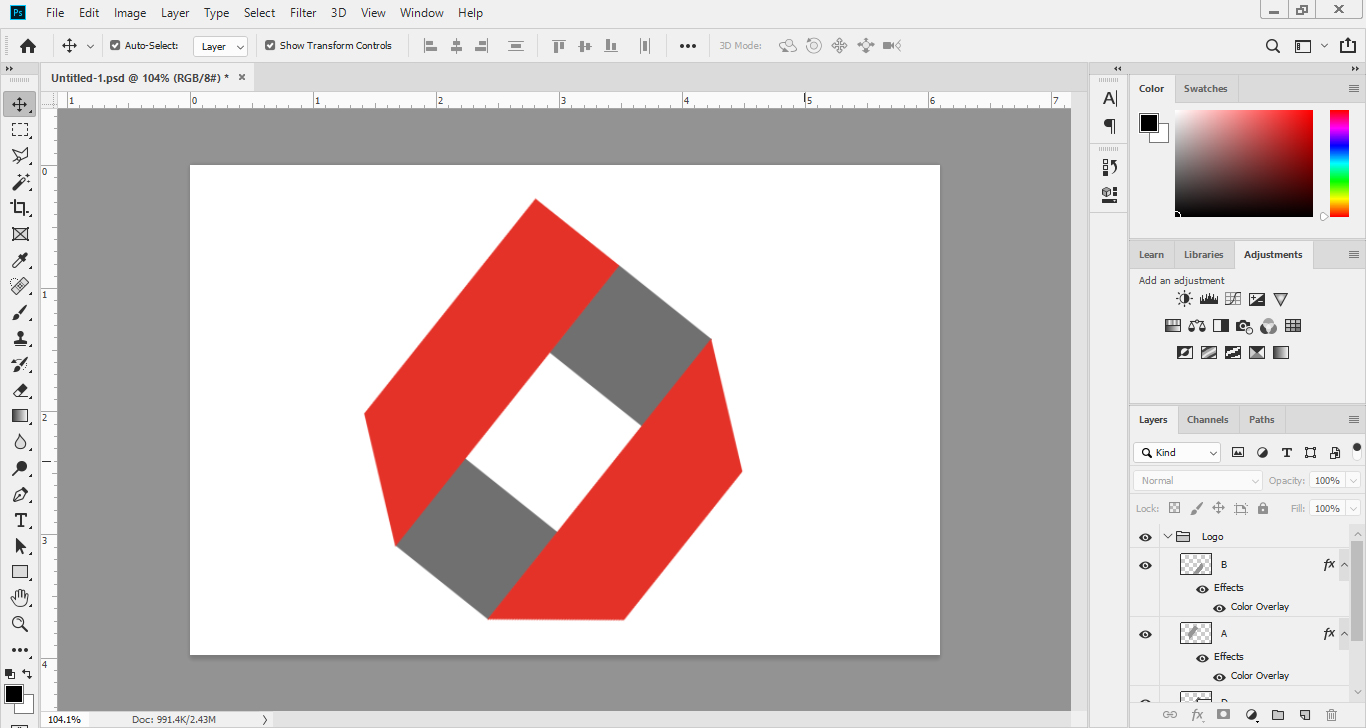Open the Layer menu
This screenshot has width=1366, height=728.
[x=175, y=13]
